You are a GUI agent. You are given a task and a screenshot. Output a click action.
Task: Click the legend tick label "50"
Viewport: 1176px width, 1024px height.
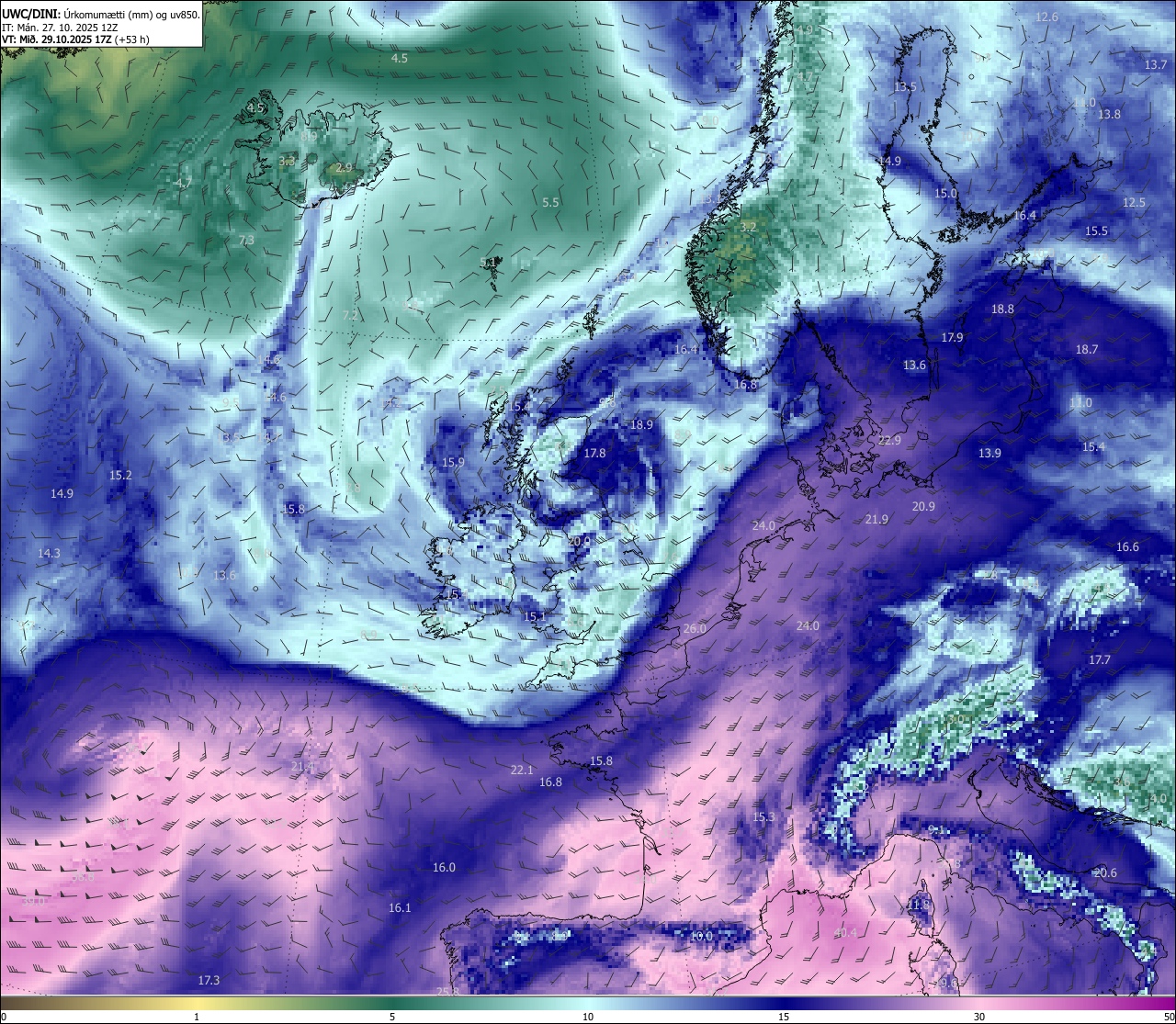tap(1169, 1017)
